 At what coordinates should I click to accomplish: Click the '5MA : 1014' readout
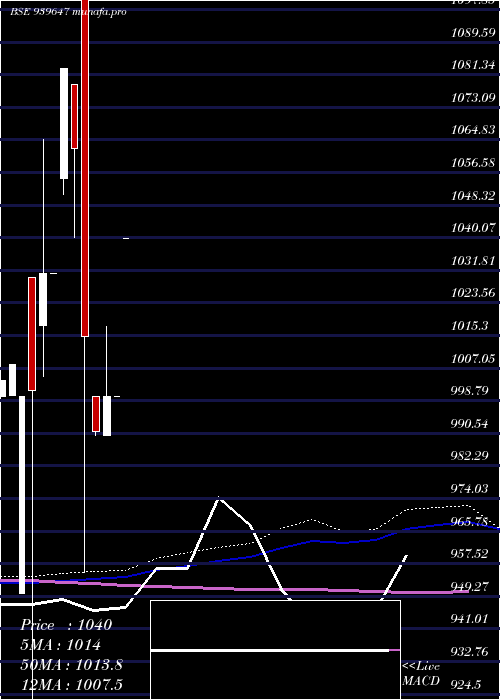(60, 645)
